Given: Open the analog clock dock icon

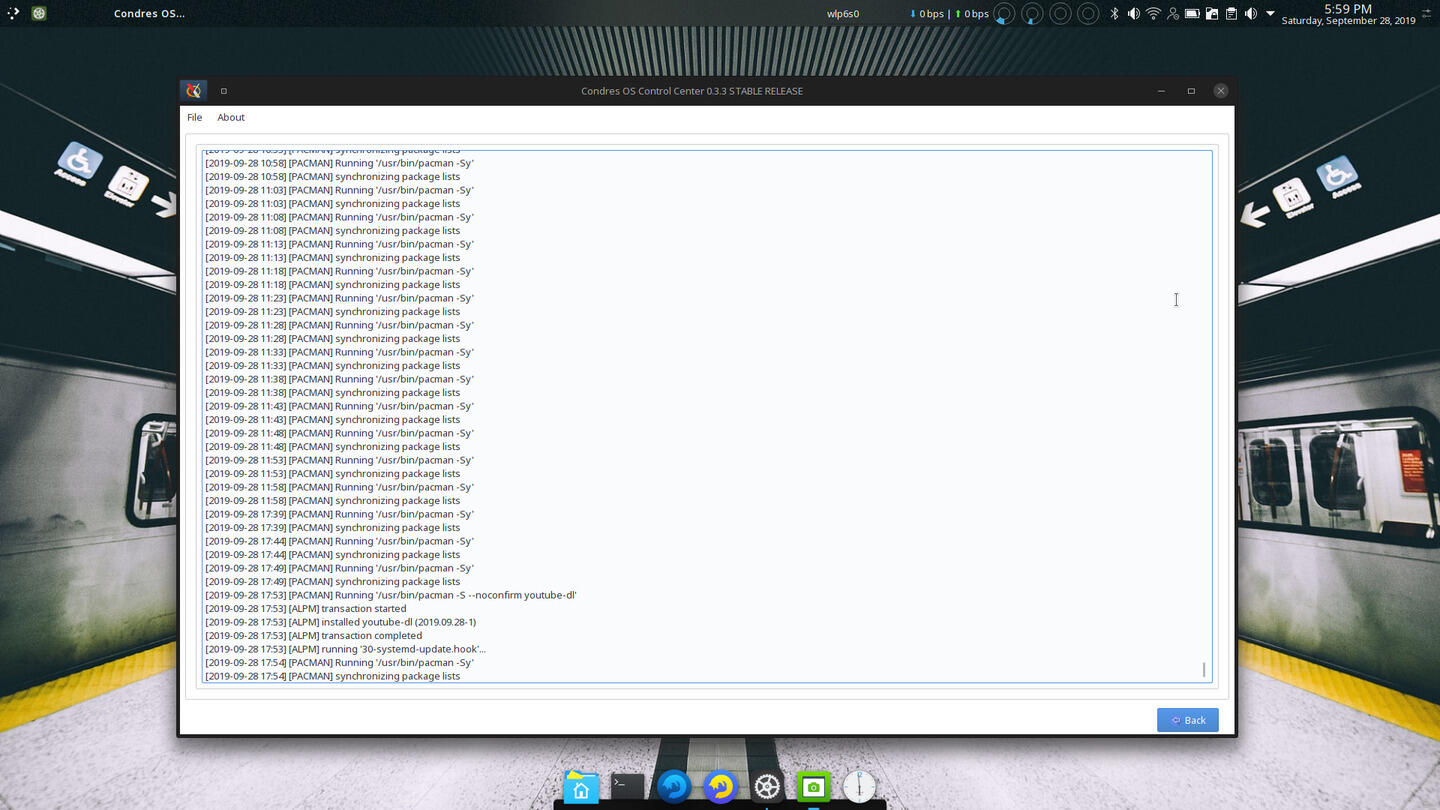Looking at the screenshot, I should (x=859, y=787).
